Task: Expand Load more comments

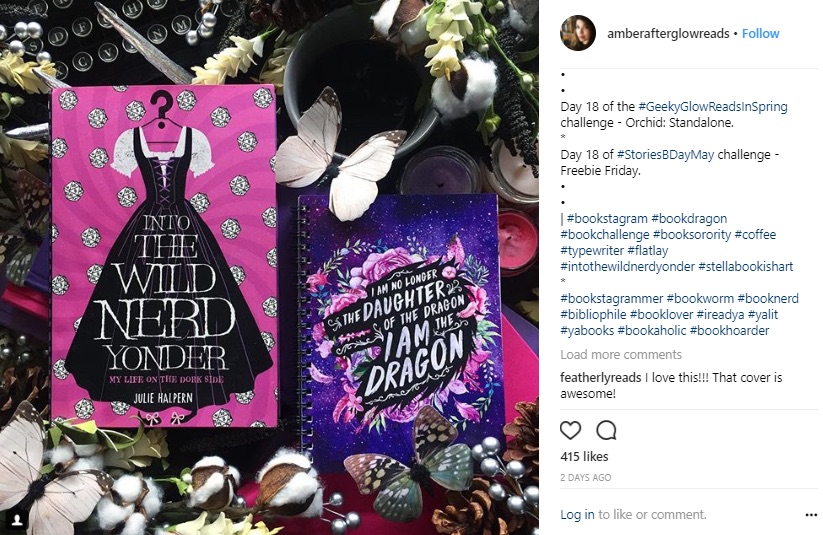Action: [621, 354]
